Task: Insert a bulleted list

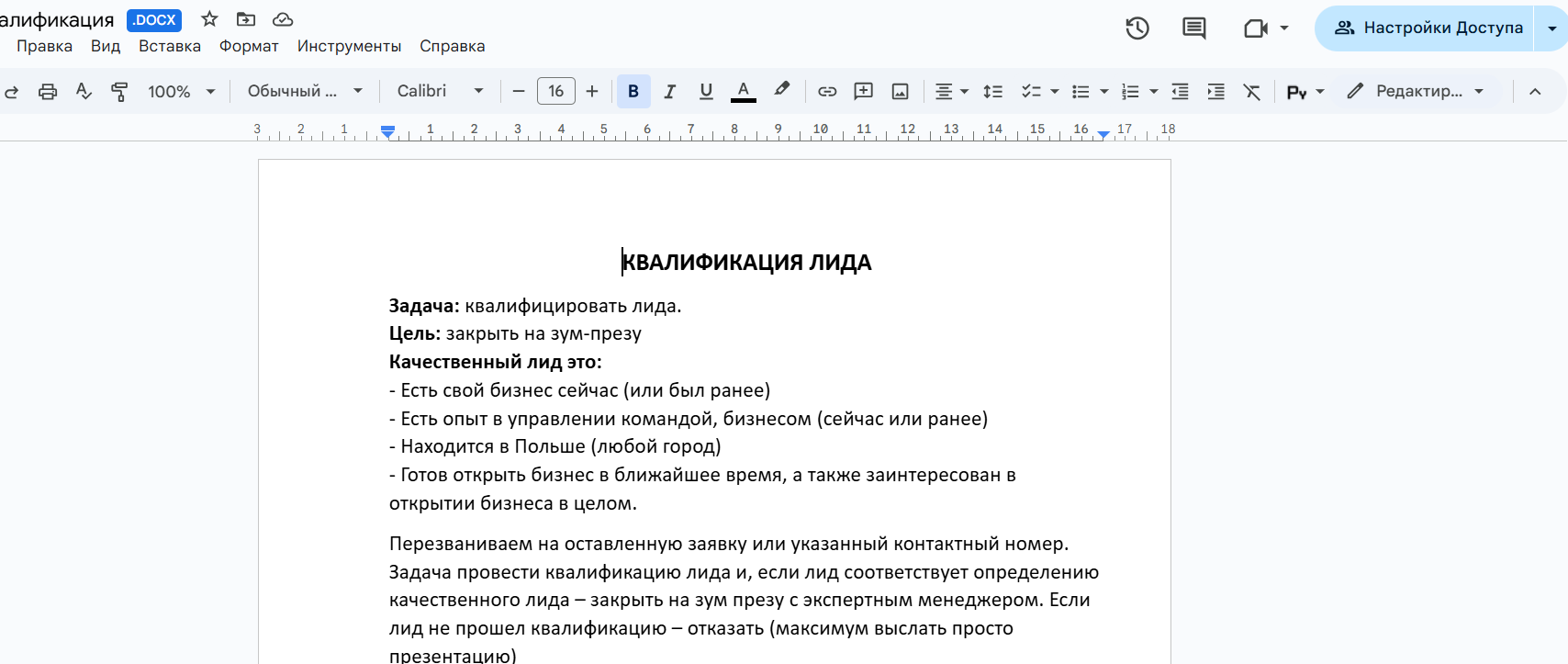Action: coord(1081,91)
